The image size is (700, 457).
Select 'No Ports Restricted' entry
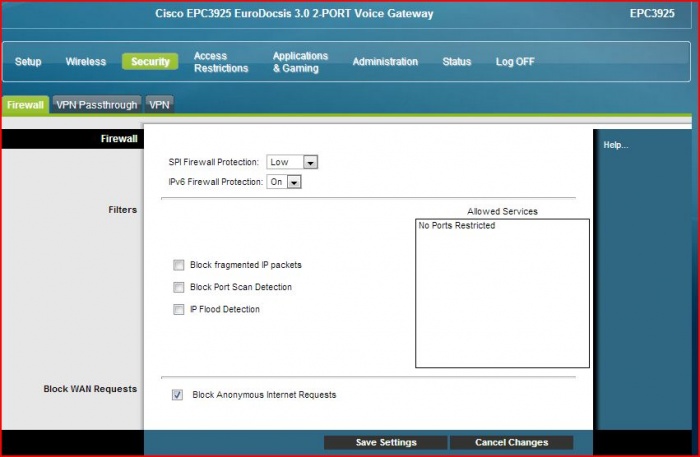pos(457,226)
